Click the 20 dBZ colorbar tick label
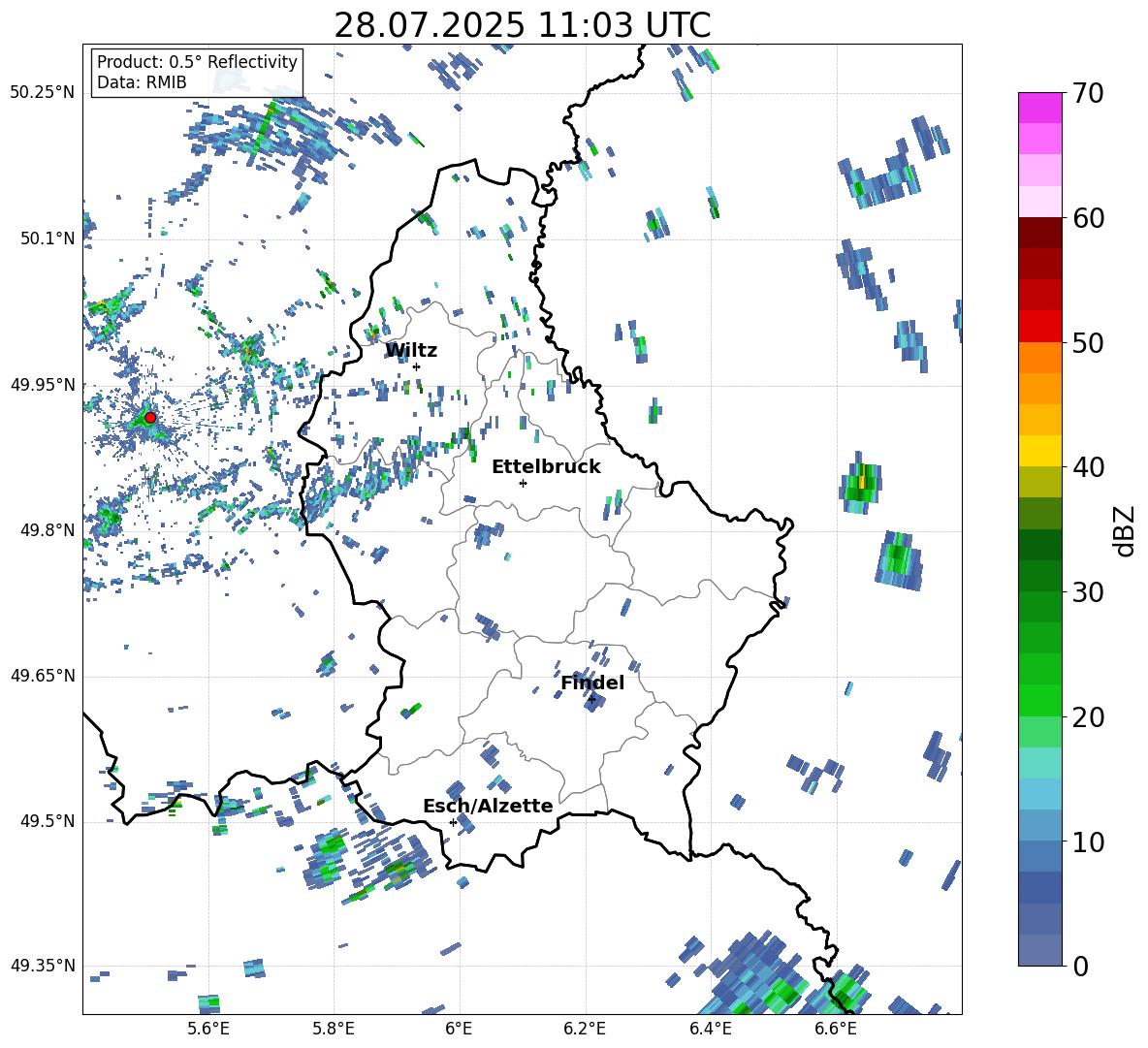This screenshot has width=1148, height=1048. point(1088,717)
